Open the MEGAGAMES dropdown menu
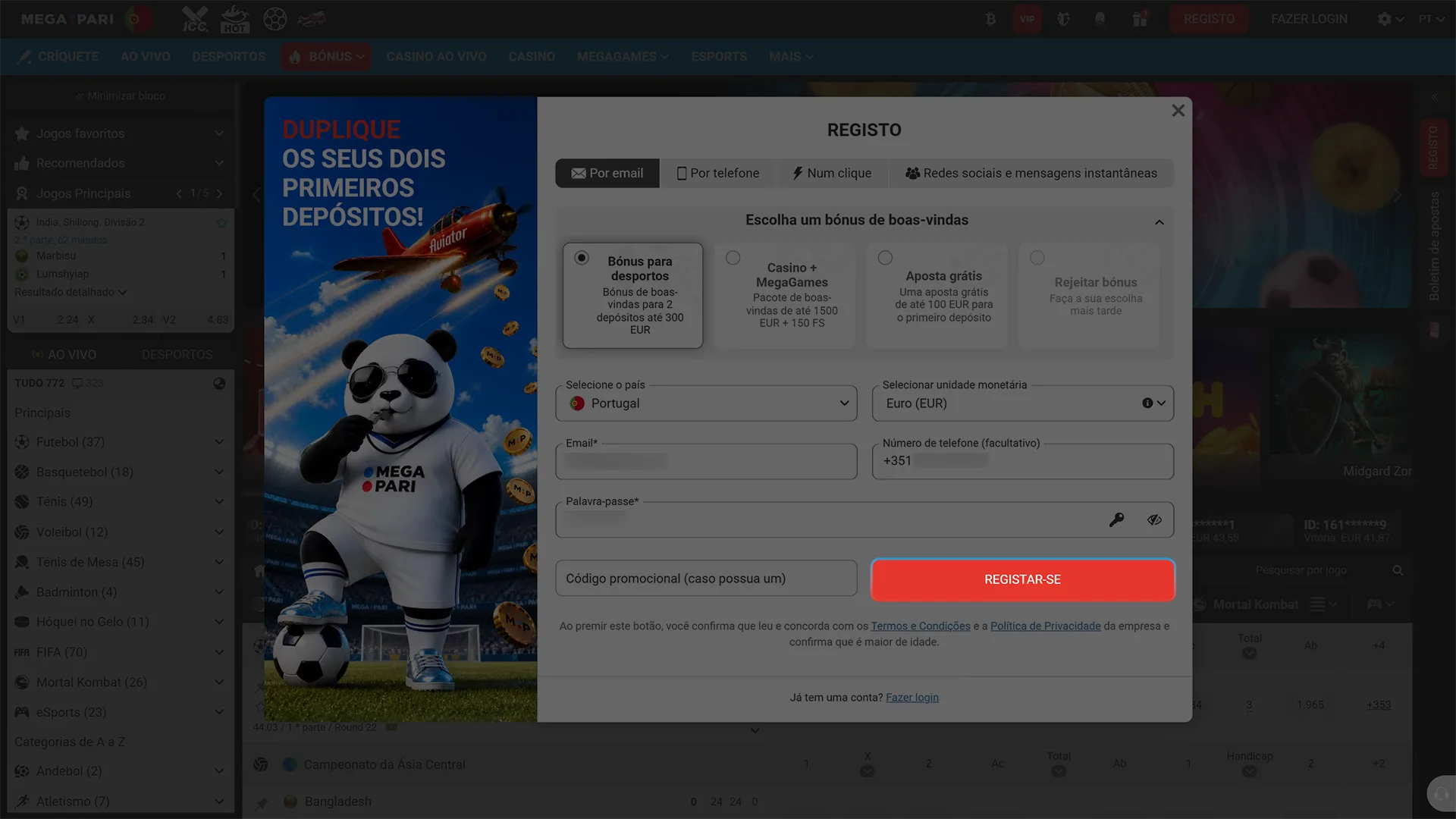Viewport: 1456px width, 819px height. 623,57
